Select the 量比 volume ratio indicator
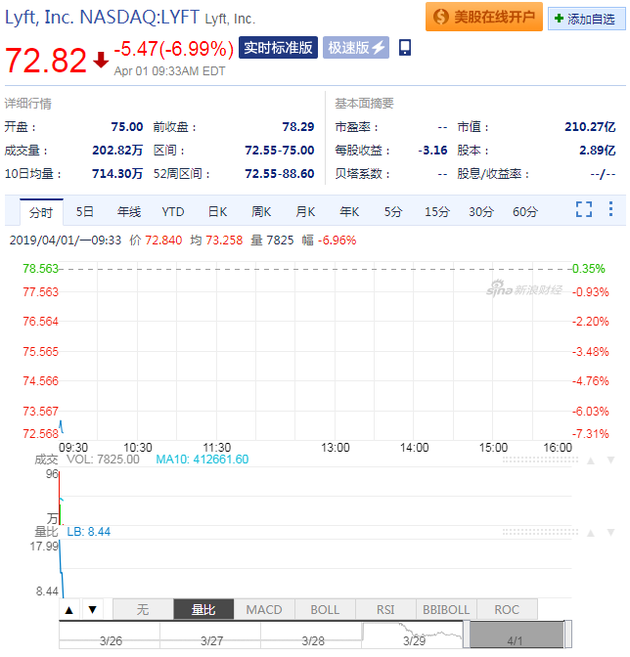The image size is (630, 657). click(204, 609)
